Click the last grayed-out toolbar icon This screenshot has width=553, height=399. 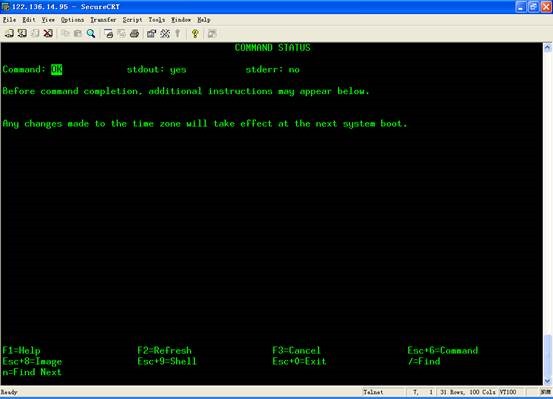212,34
